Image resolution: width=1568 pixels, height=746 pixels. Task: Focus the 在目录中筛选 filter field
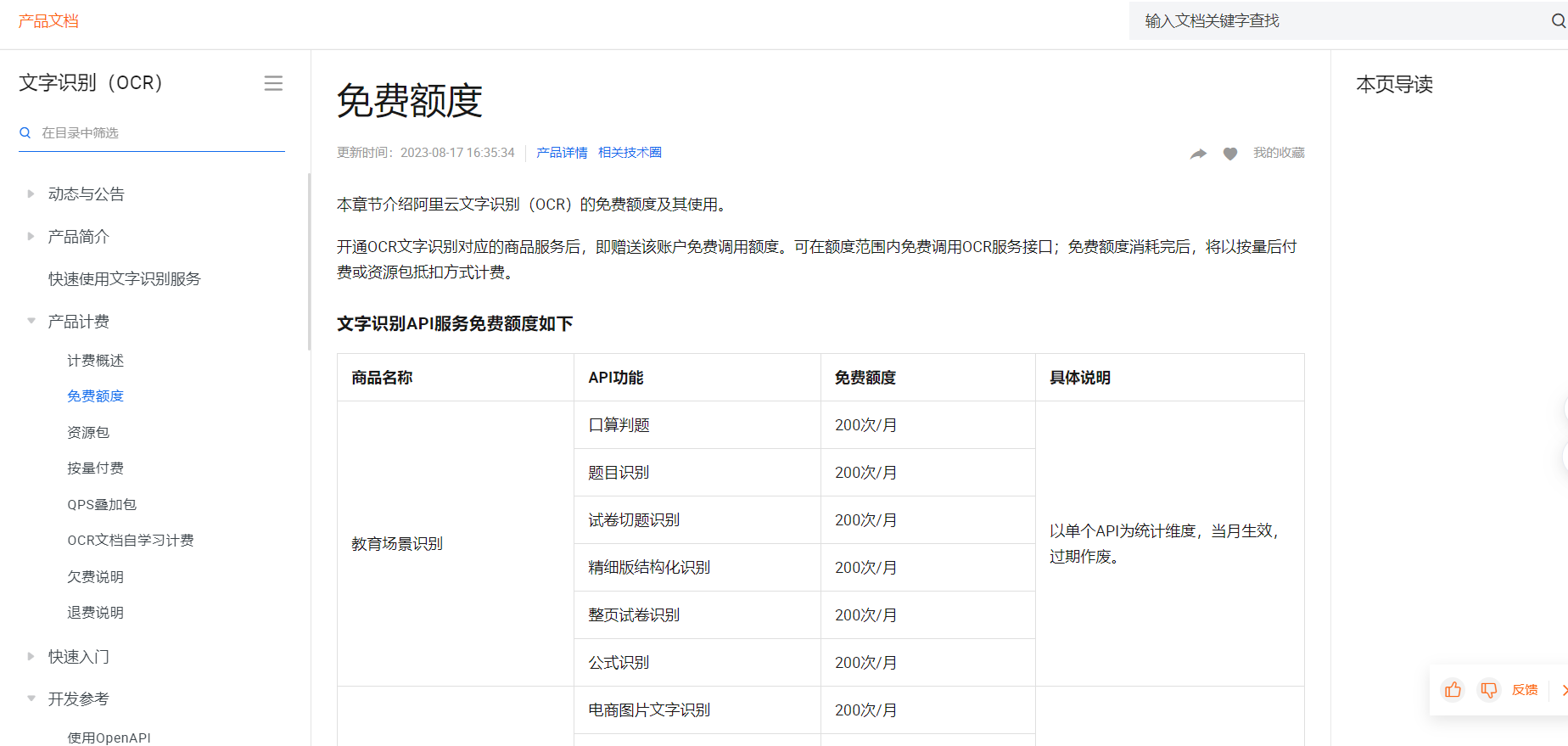[x=152, y=132]
